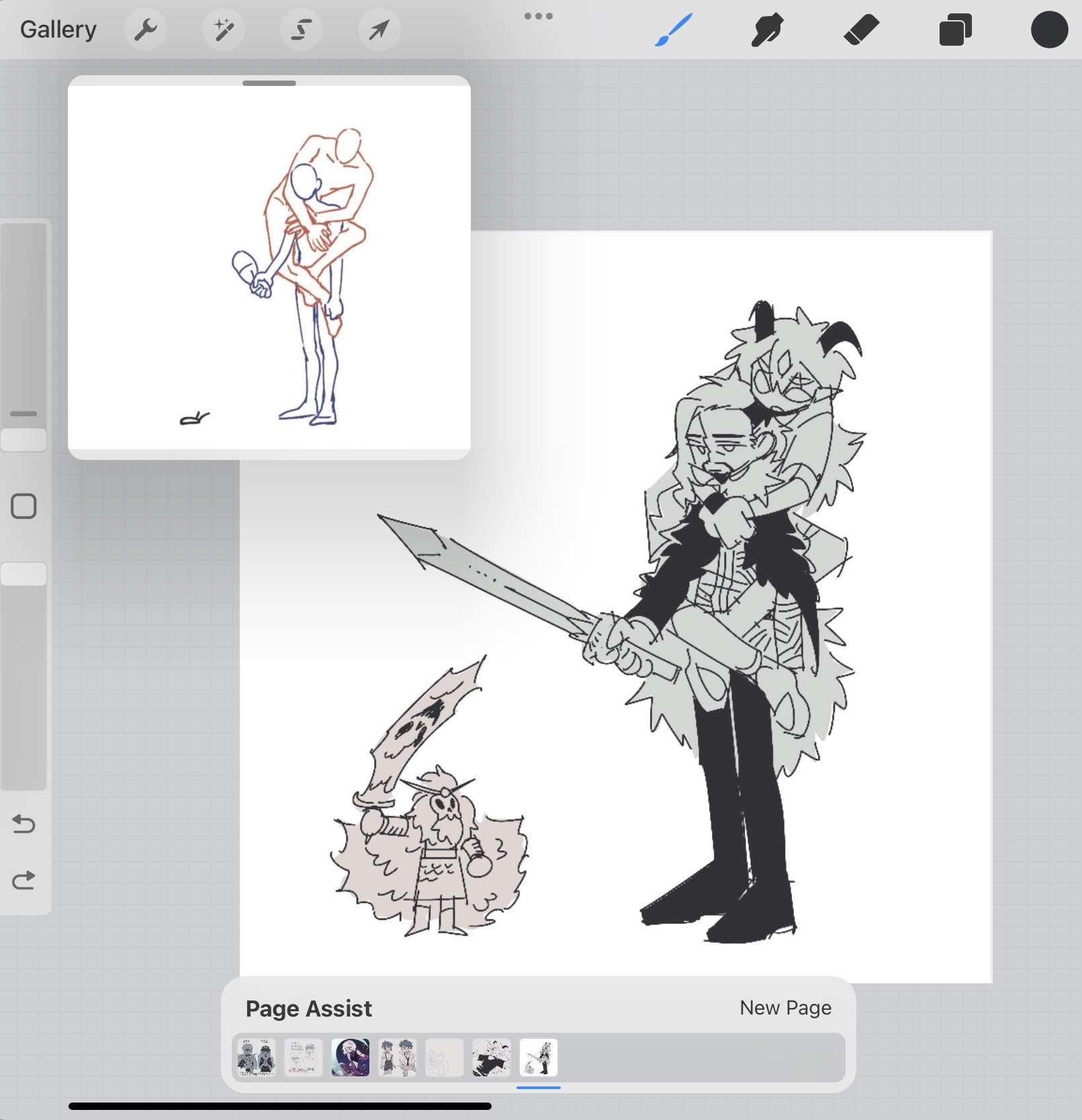Return to the Gallery
Viewport: 1082px width, 1120px height.
[58, 30]
